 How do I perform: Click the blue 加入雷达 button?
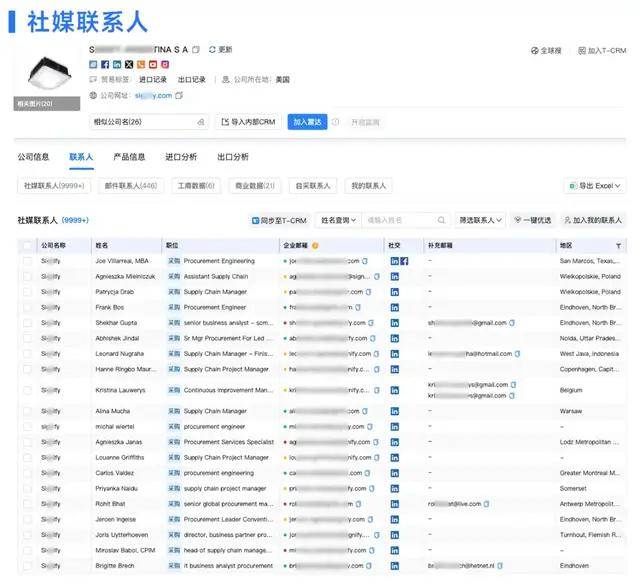(307, 122)
